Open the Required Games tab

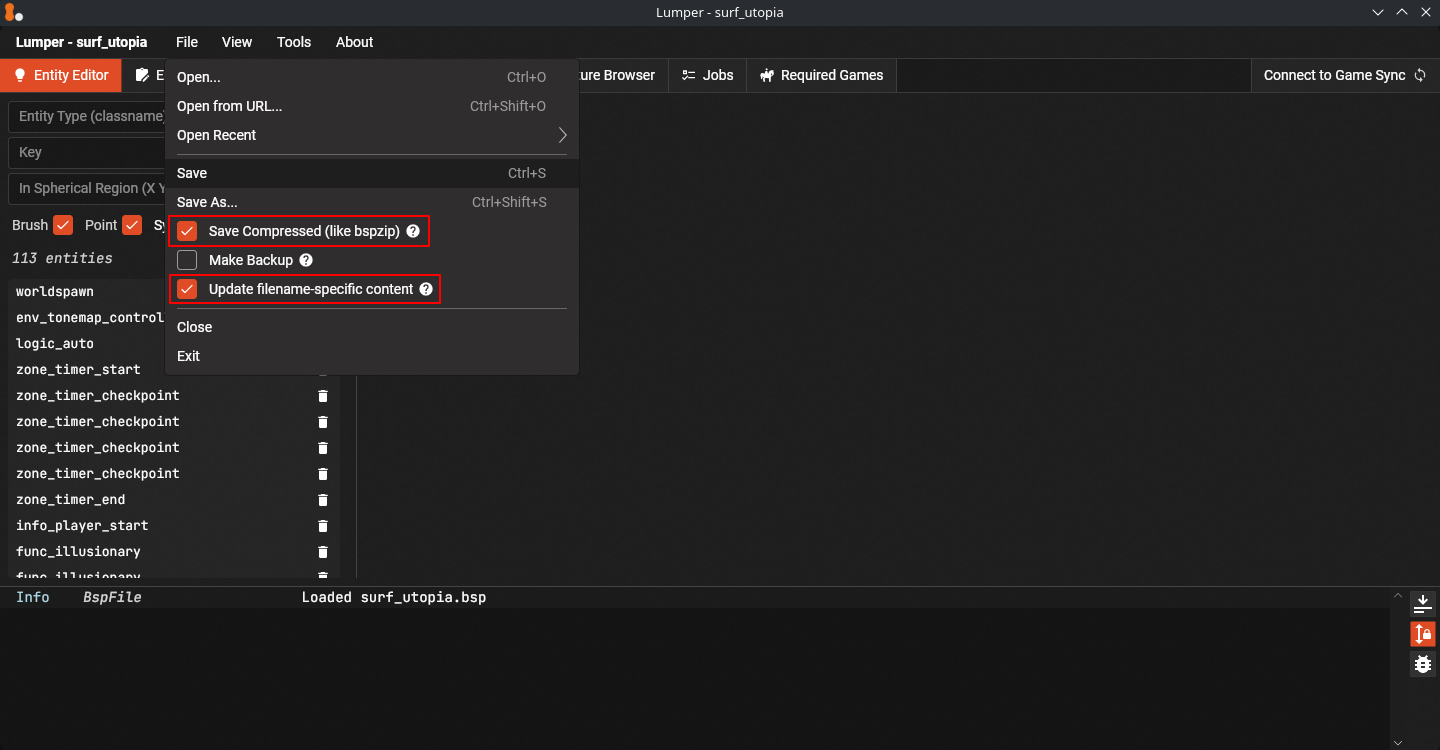coord(821,75)
